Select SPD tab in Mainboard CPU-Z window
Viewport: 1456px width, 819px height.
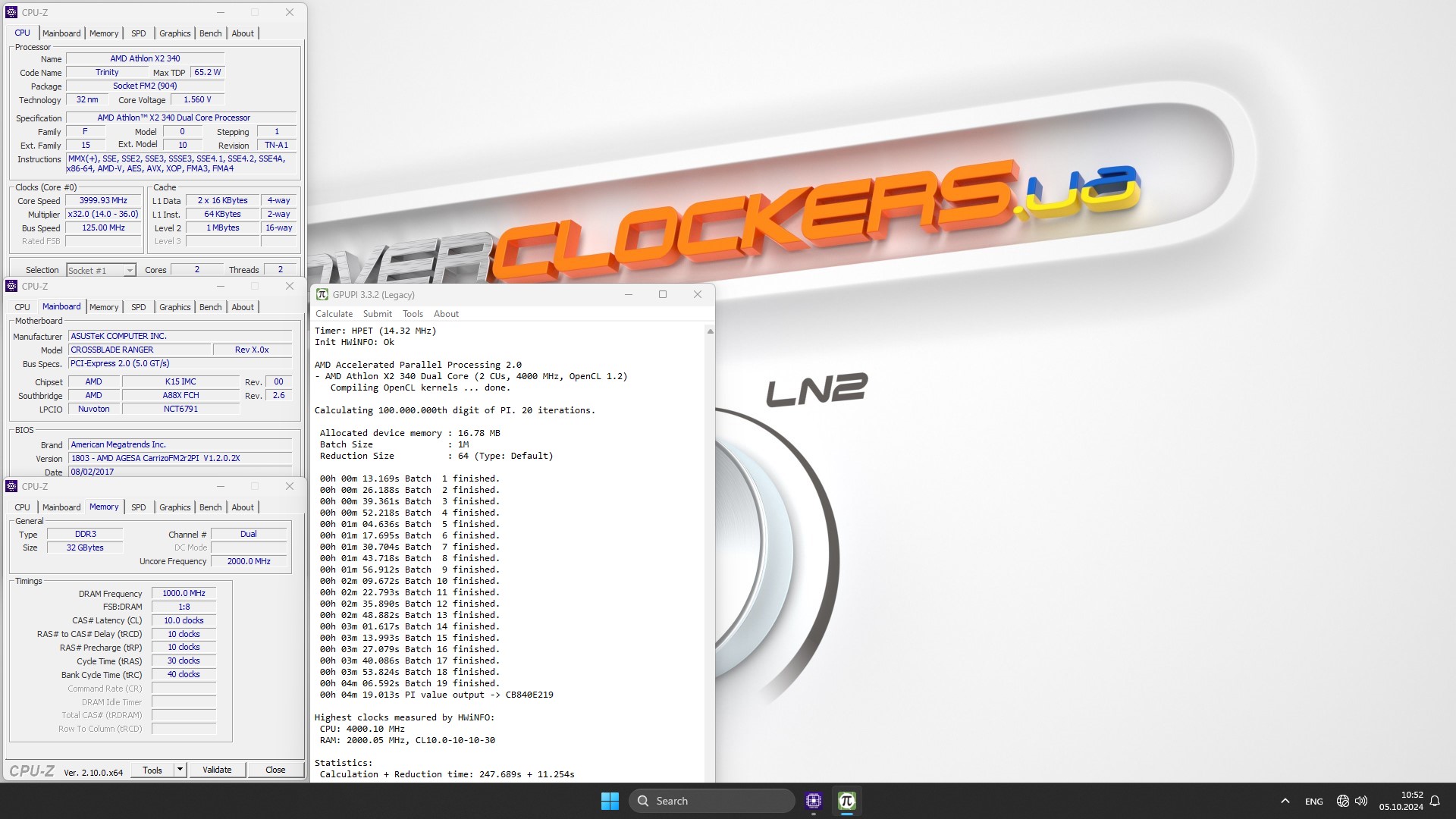[x=138, y=307]
